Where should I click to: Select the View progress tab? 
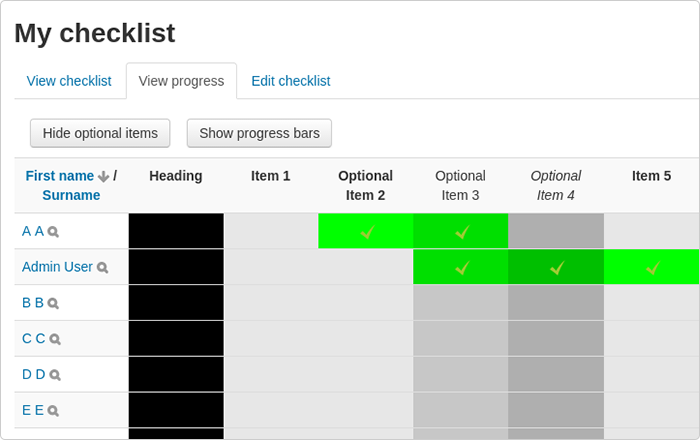[181, 81]
